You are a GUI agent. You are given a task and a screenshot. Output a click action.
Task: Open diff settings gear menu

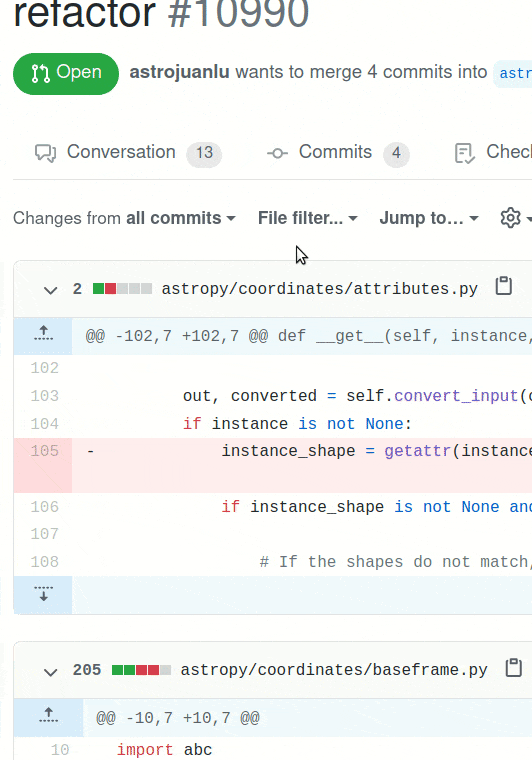pos(516,218)
